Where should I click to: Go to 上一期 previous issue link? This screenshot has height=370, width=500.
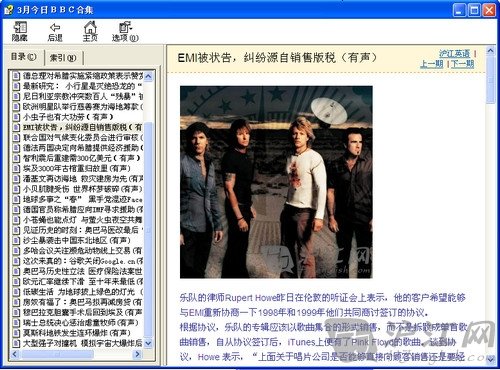(x=432, y=64)
